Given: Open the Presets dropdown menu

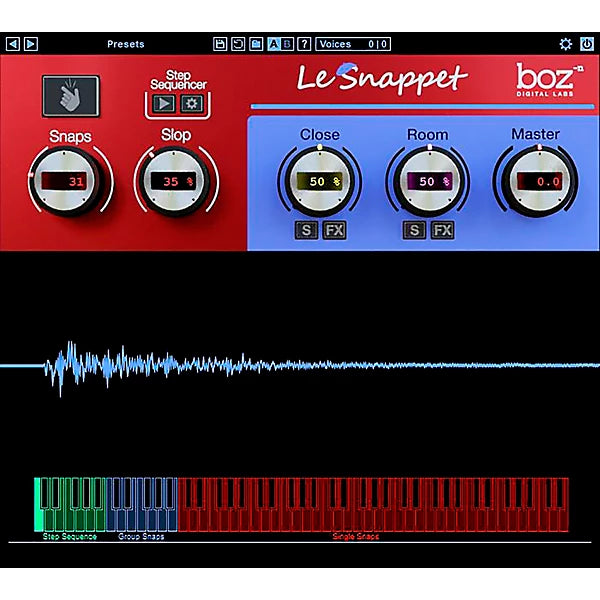Looking at the screenshot, I should tap(126, 44).
